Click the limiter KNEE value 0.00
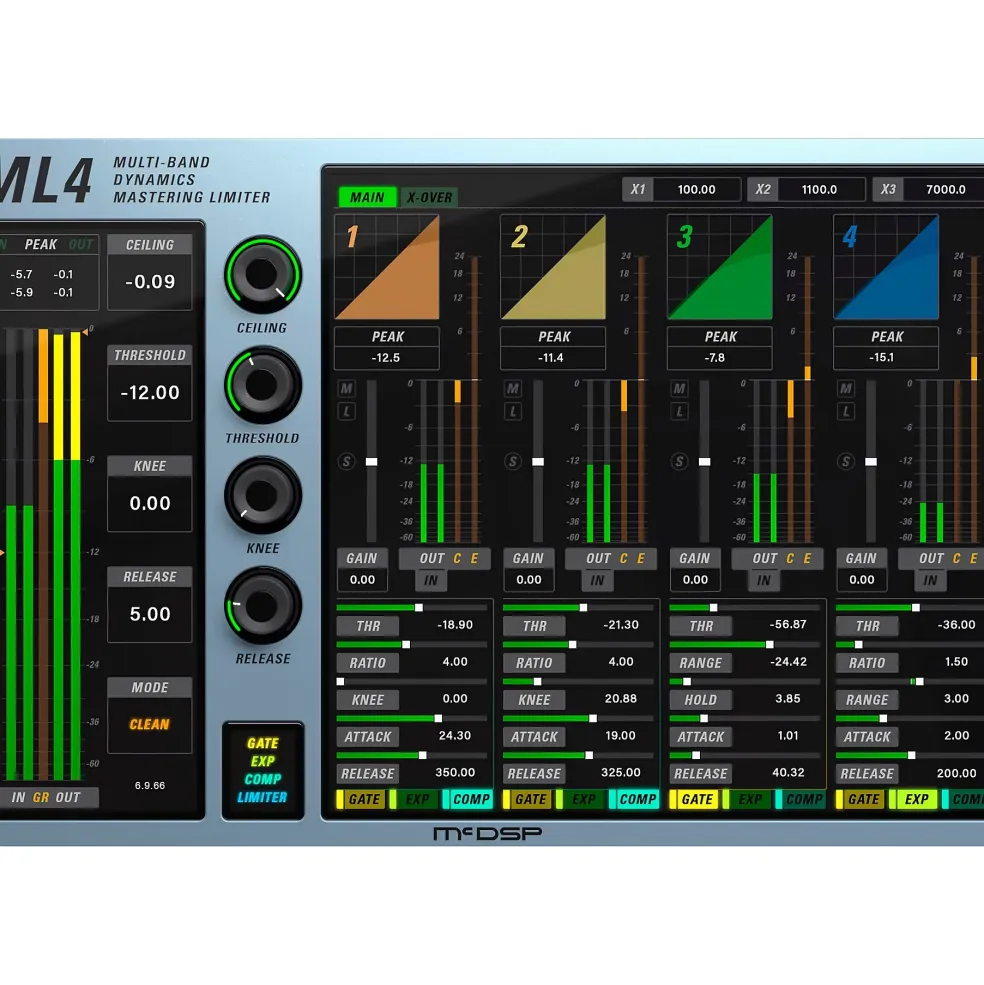This screenshot has height=985, width=984. [150, 503]
